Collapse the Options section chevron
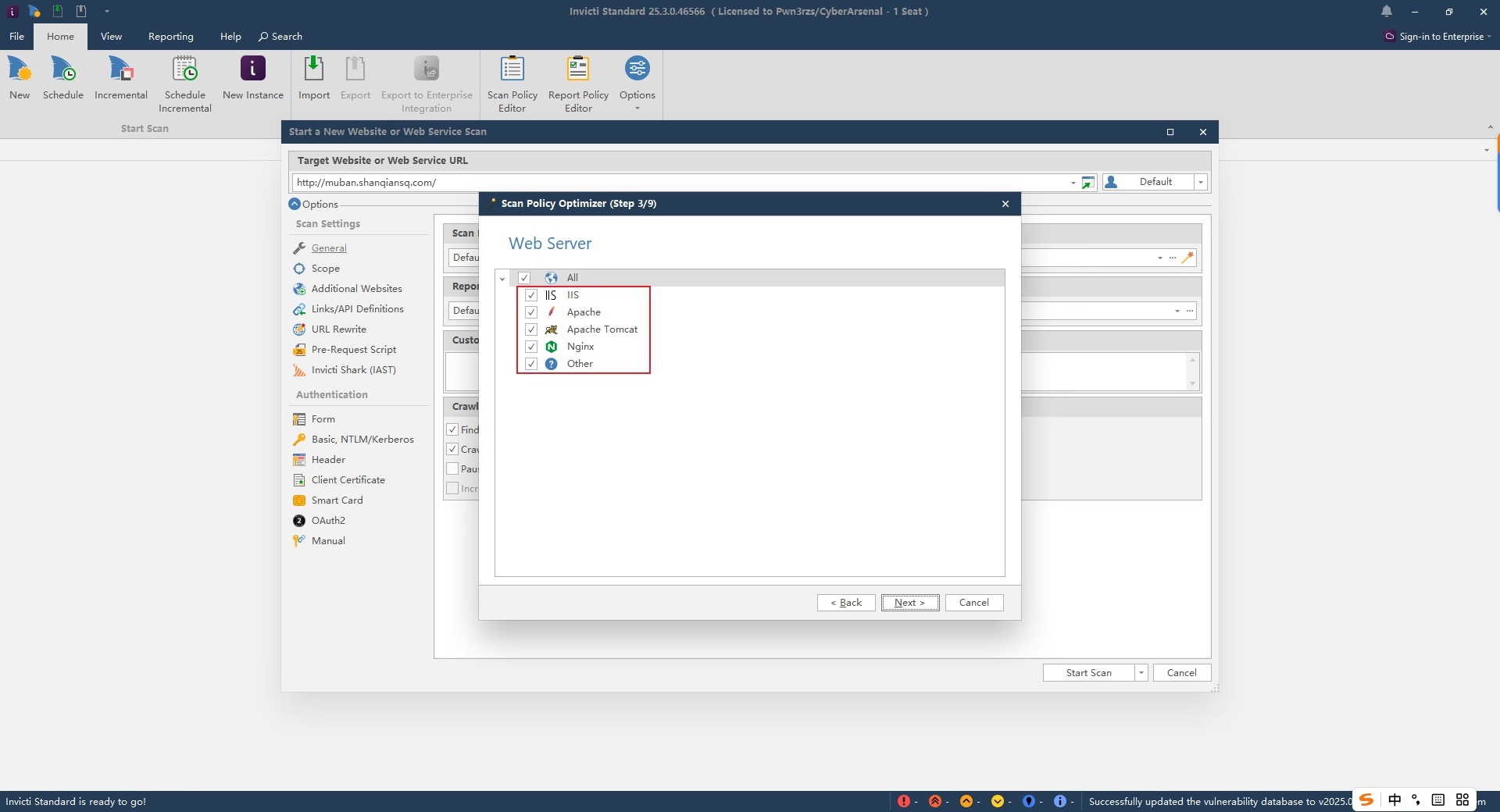The image size is (1500, 812). click(295, 204)
